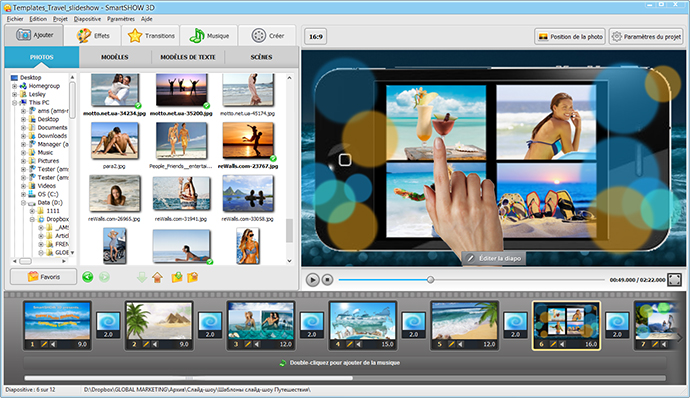Open Paramètres du projet
Viewport: 690px width, 398px height.
(x=646, y=37)
